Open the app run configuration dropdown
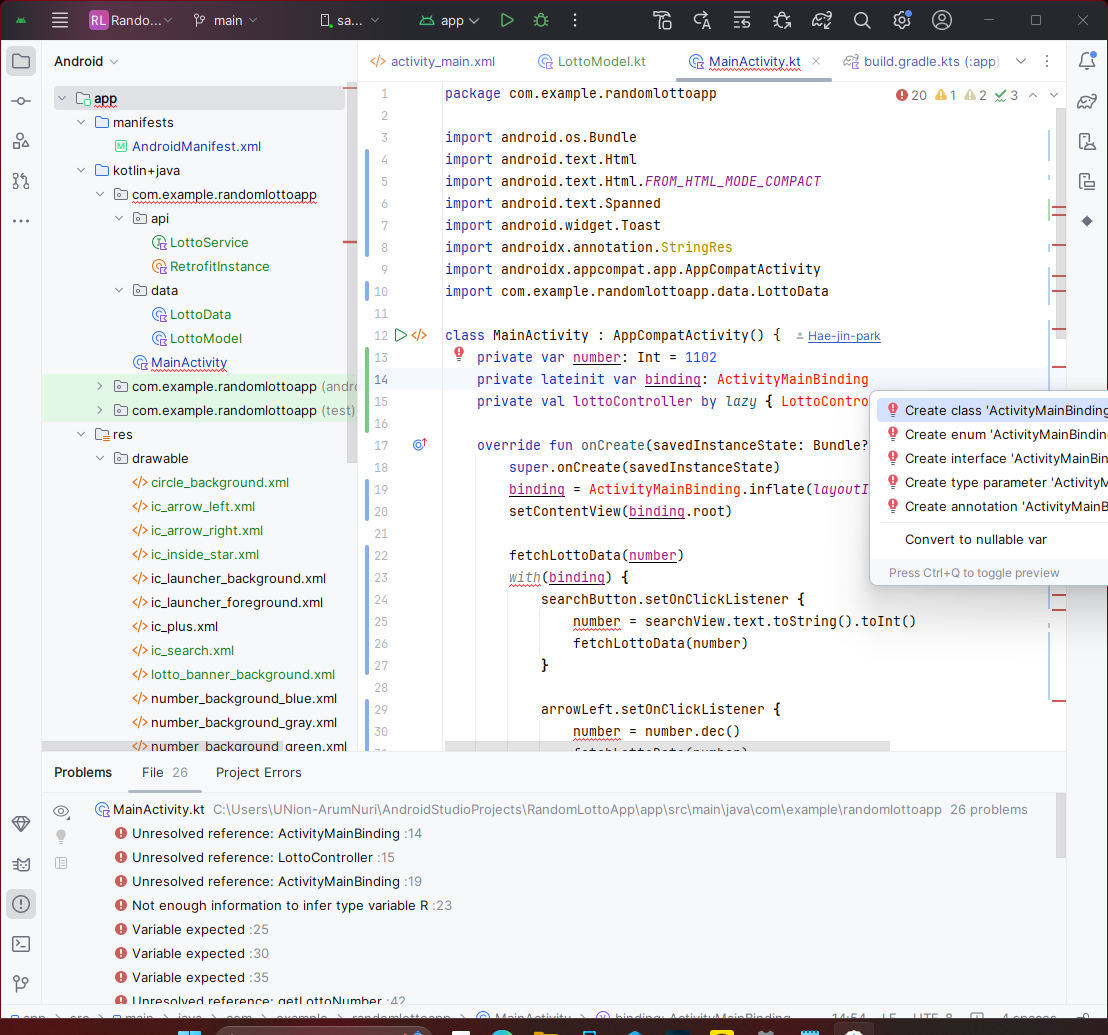 point(449,20)
